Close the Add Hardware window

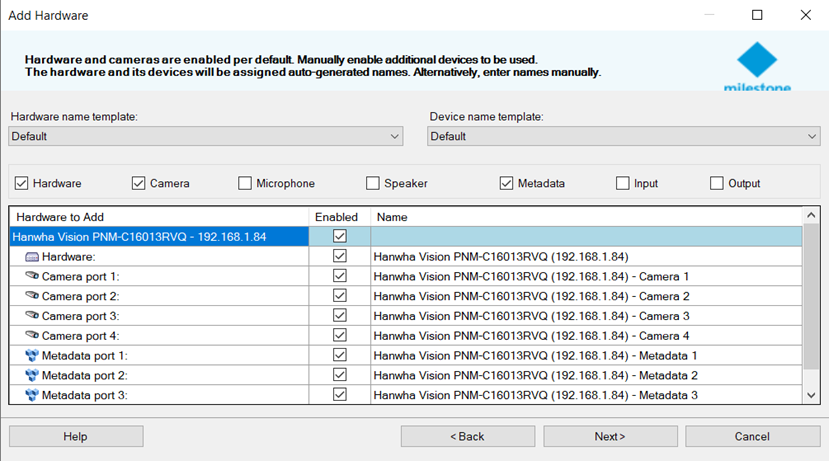[x=805, y=15]
